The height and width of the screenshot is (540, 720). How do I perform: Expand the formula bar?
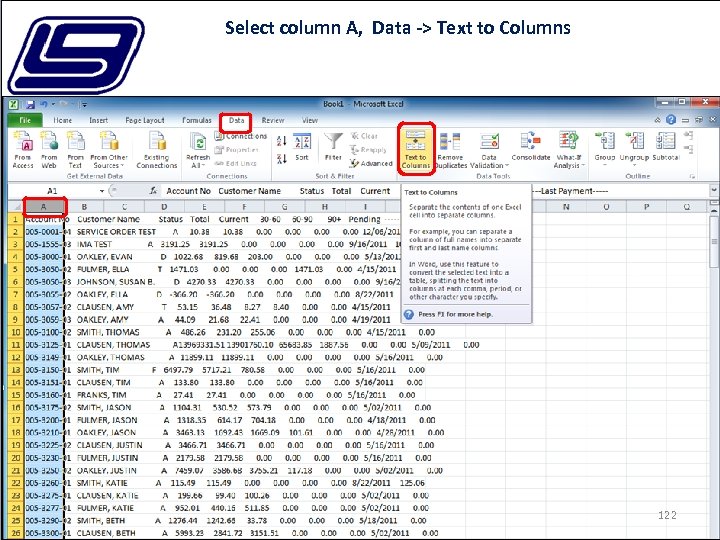[714, 190]
